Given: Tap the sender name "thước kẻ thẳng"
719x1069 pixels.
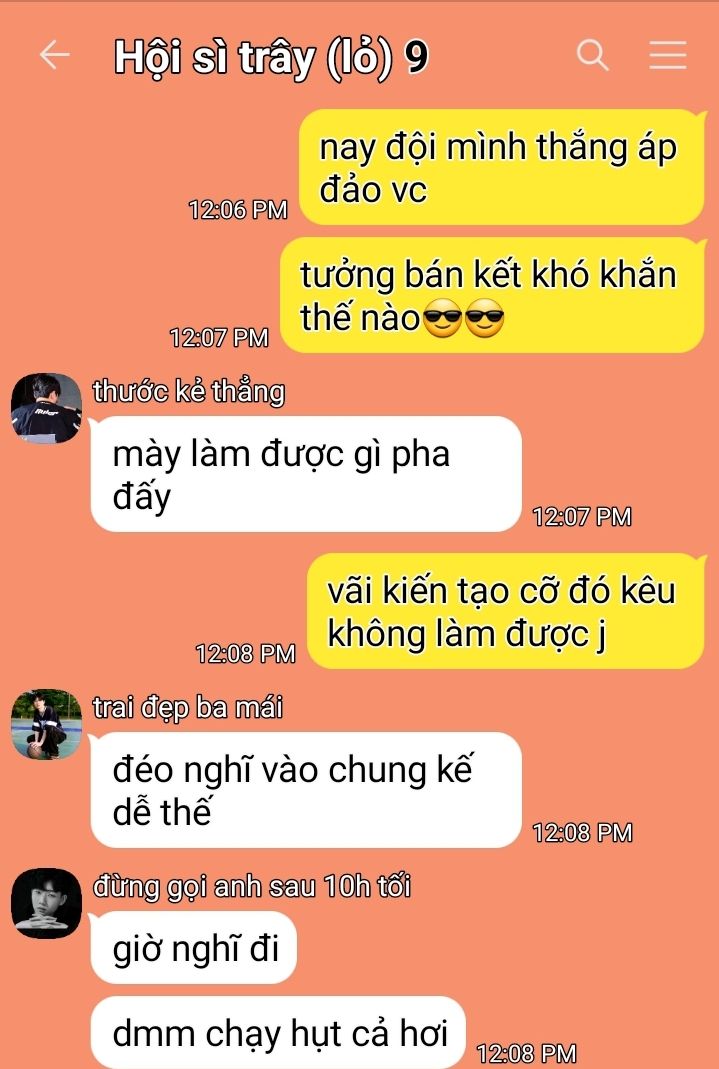Looking at the screenshot, I should point(189,391).
